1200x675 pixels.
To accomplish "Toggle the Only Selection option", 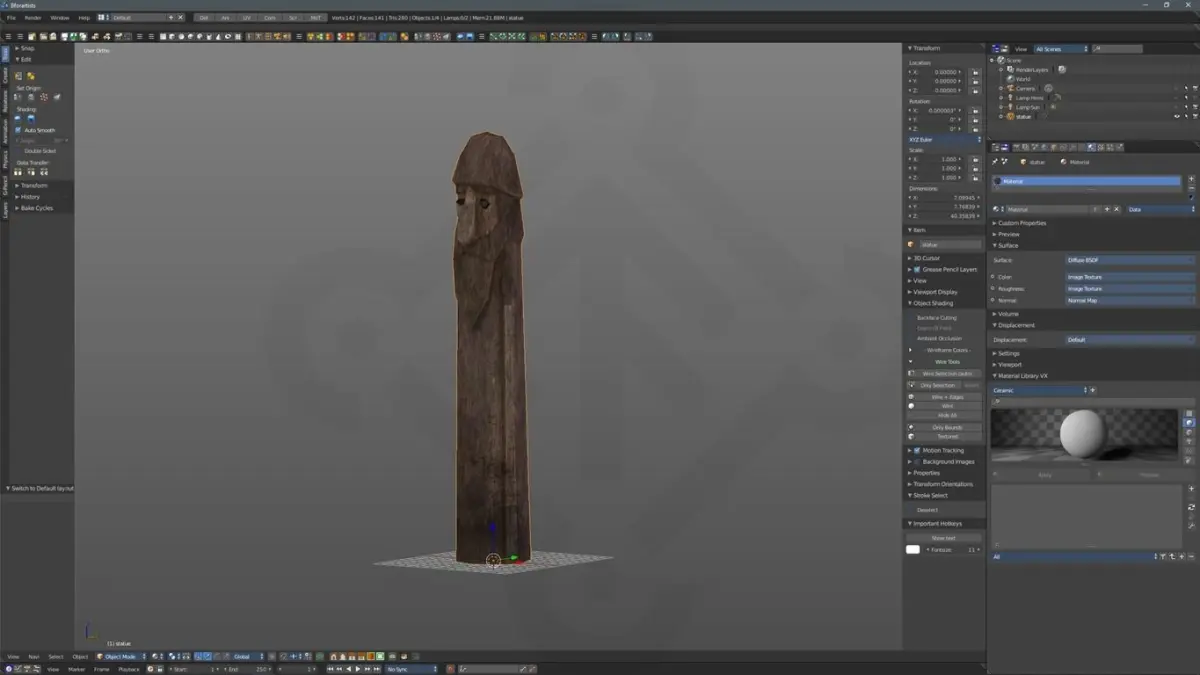I will pos(935,385).
